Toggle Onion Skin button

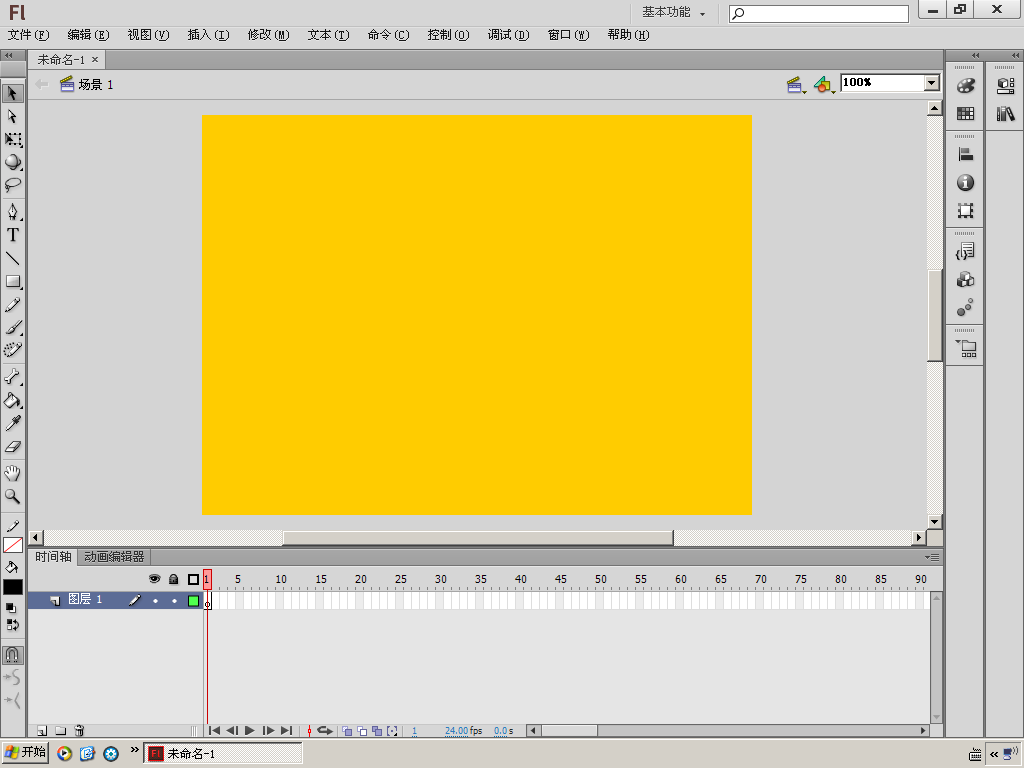point(347,731)
